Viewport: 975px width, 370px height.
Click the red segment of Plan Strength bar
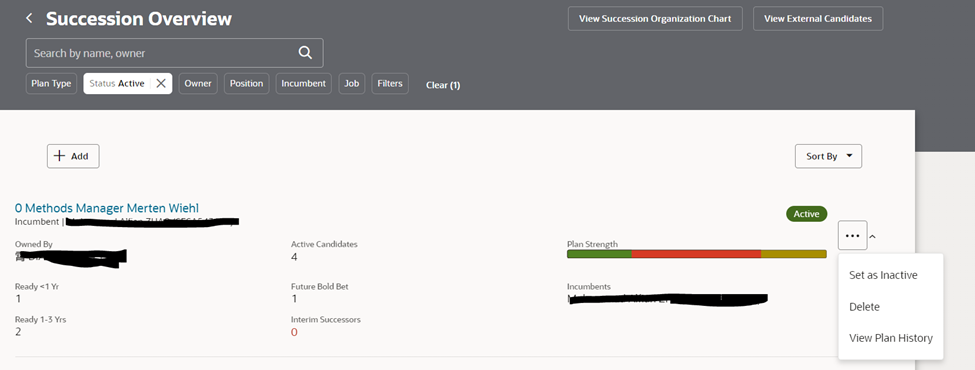point(696,254)
